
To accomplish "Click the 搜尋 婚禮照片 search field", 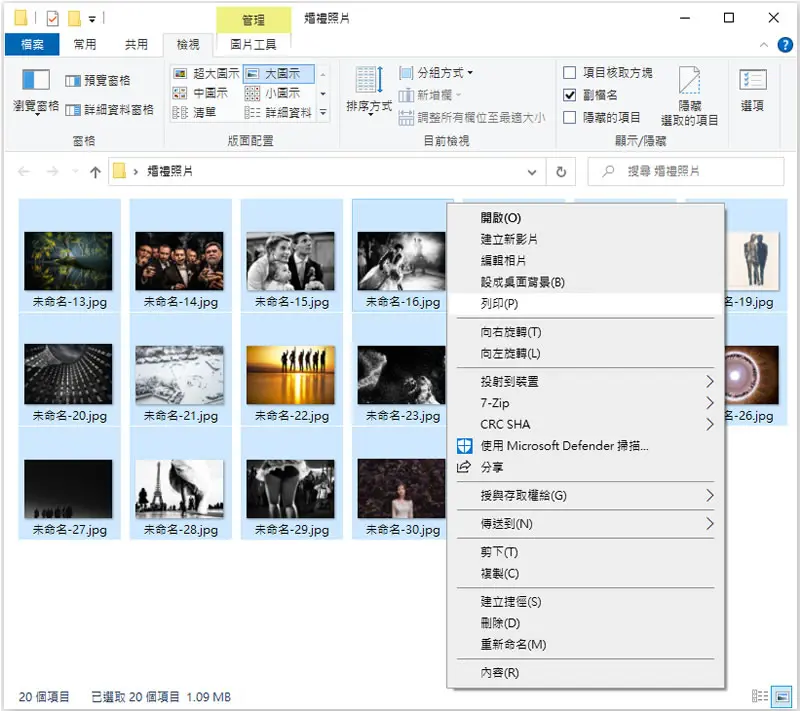I will [686, 171].
